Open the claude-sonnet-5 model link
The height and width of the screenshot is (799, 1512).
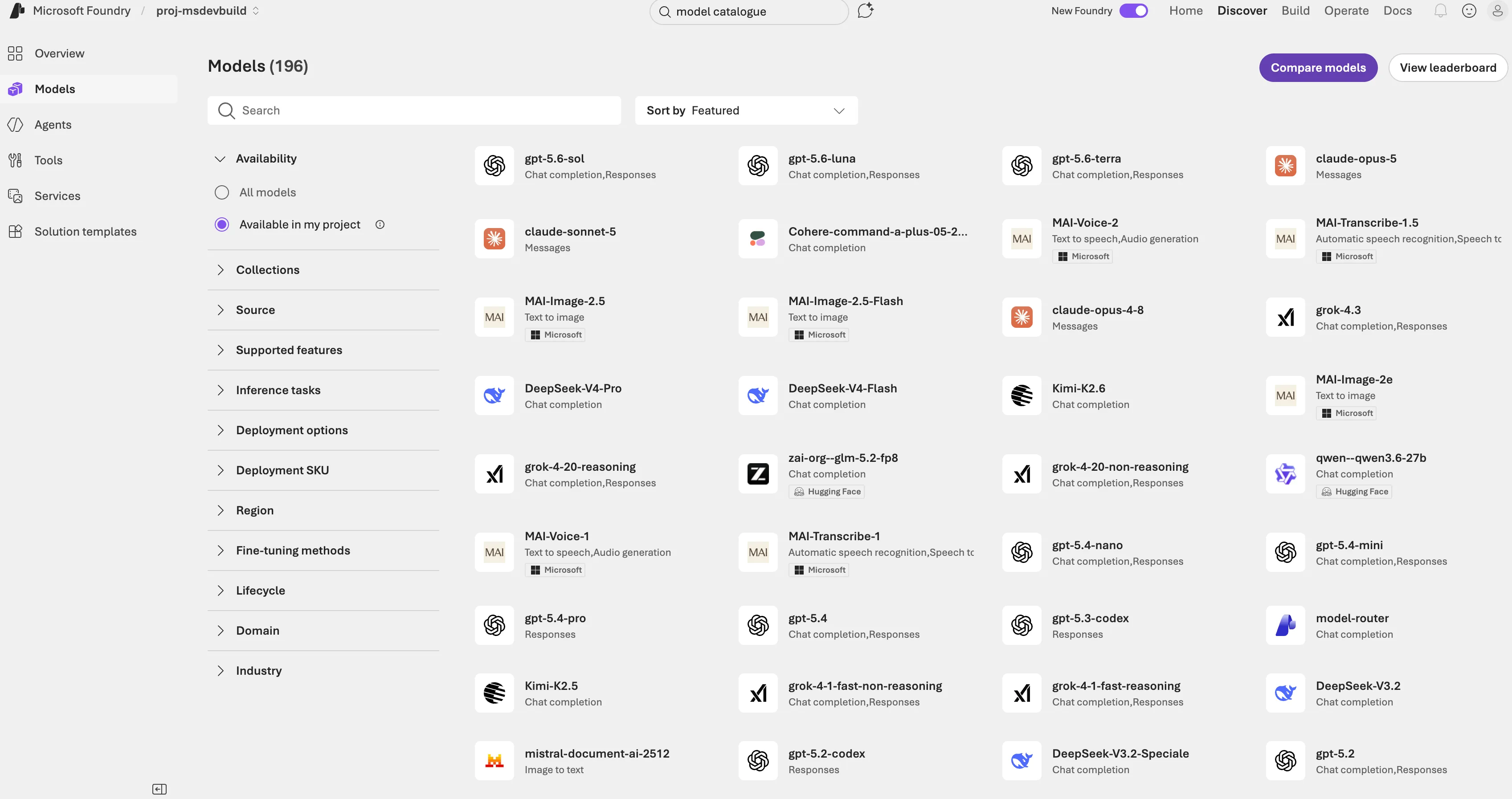571,232
